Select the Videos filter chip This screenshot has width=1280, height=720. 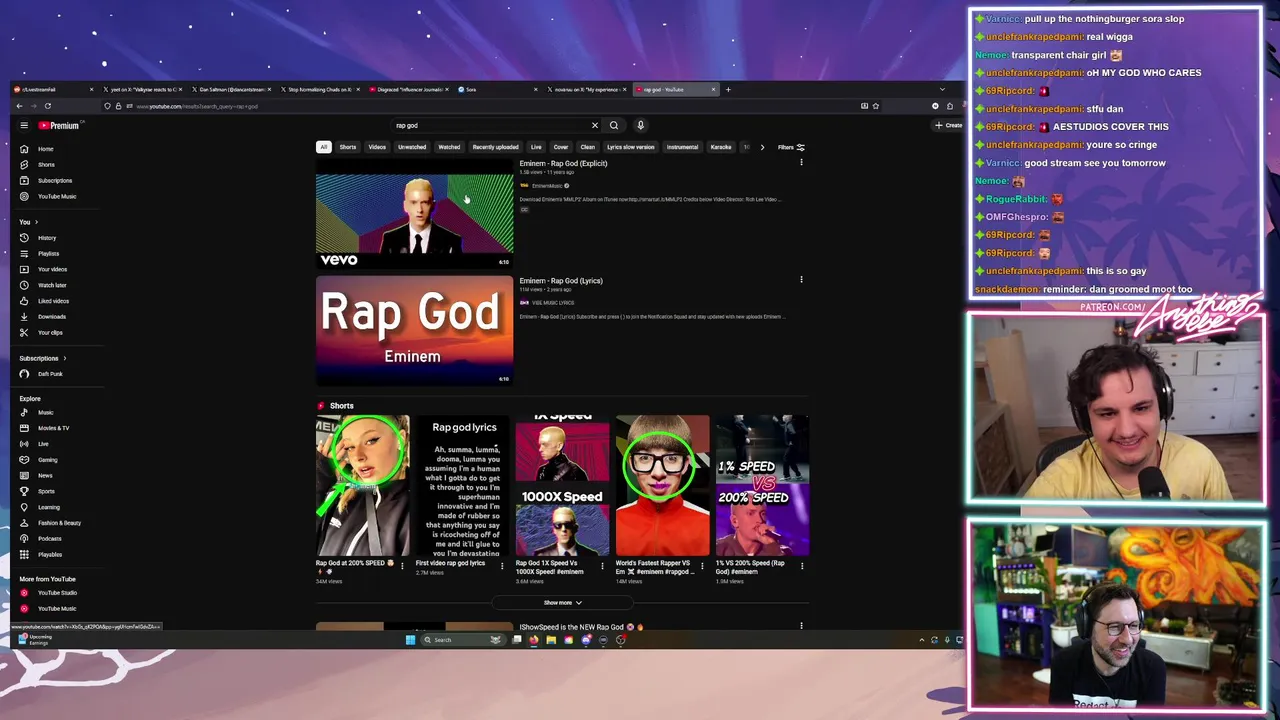(377, 147)
